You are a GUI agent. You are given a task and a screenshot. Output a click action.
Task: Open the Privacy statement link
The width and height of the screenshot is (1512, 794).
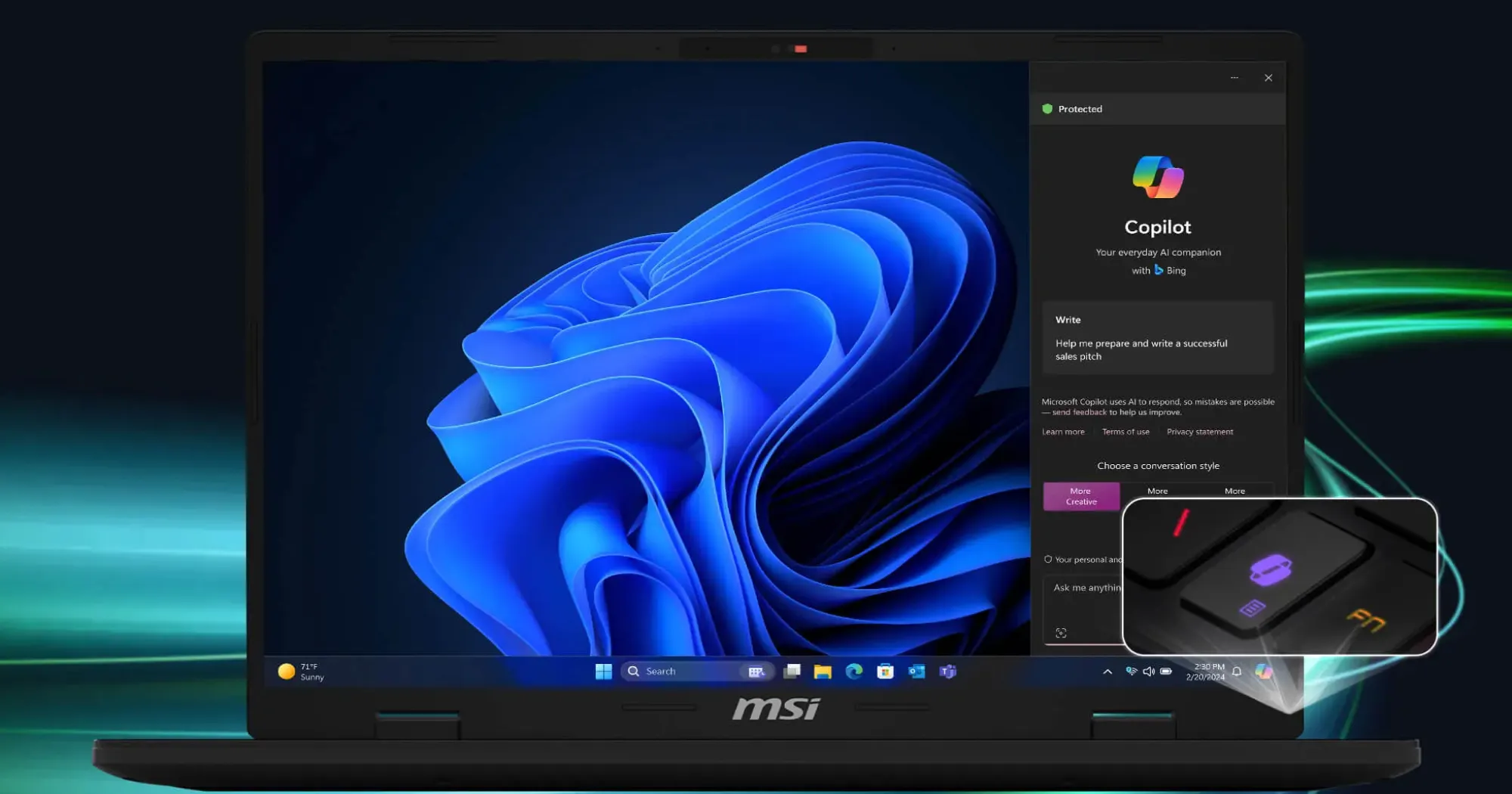[x=1200, y=431]
